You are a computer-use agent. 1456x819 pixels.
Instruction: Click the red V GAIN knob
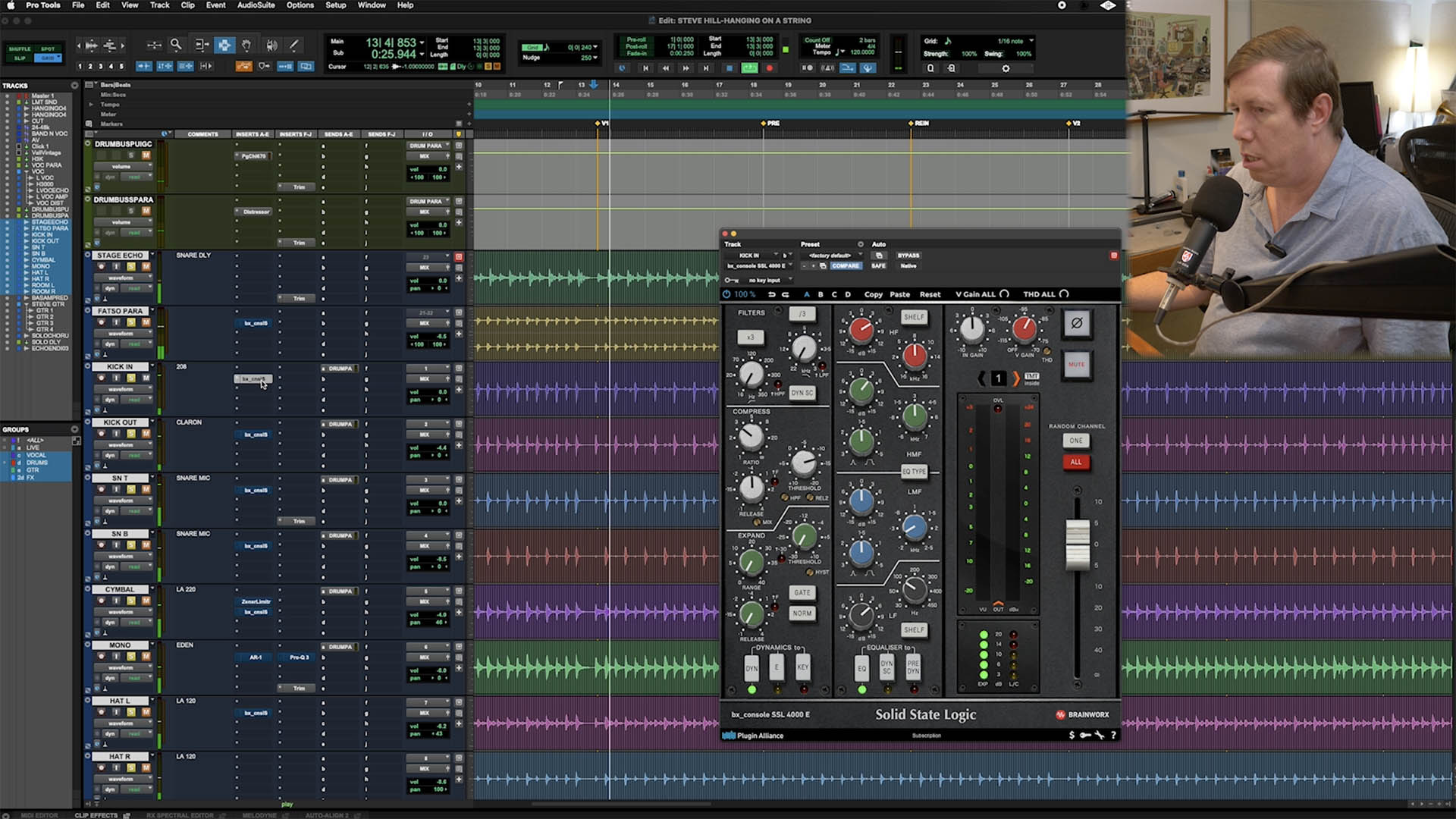1025,328
